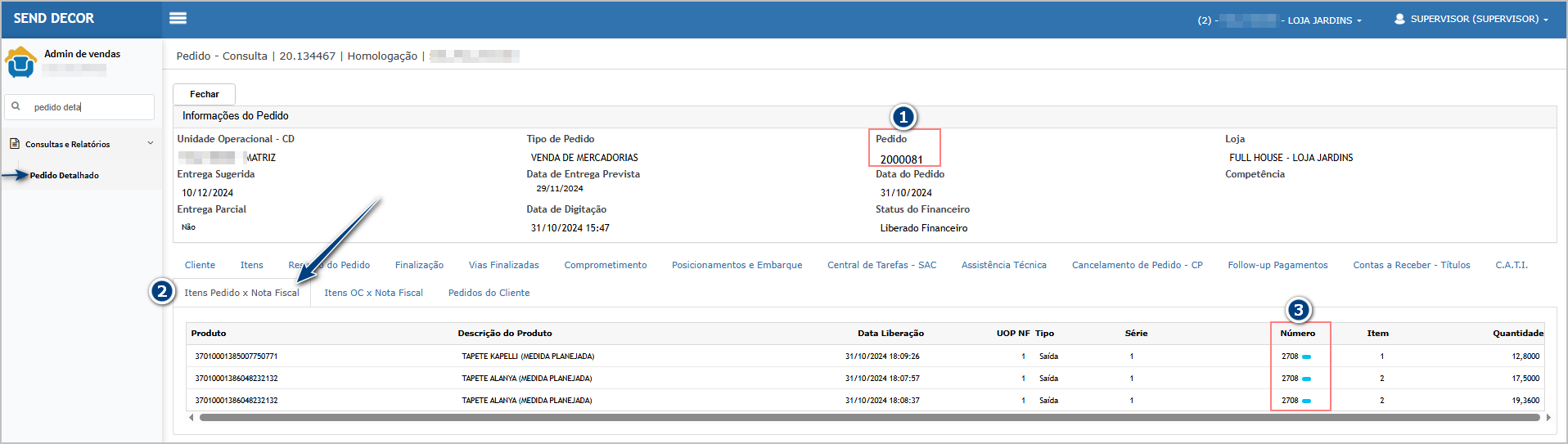The width and height of the screenshot is (1568, 444).
Task: Click the magnifier icon in the sidebar search
Action: click(16, 106)
